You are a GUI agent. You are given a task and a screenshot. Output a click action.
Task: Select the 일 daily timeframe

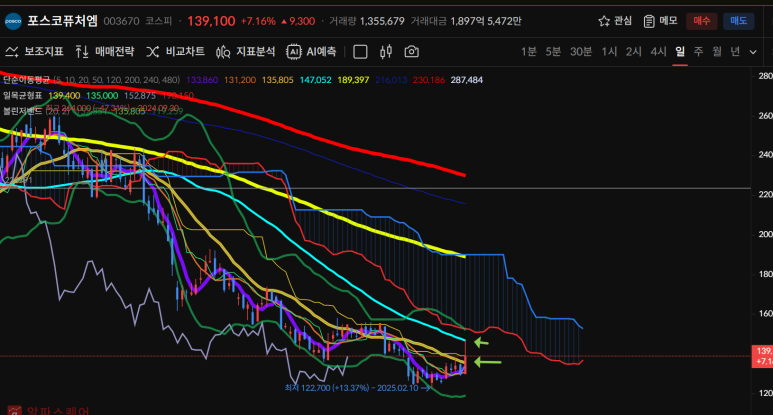(x=680, y=51)
